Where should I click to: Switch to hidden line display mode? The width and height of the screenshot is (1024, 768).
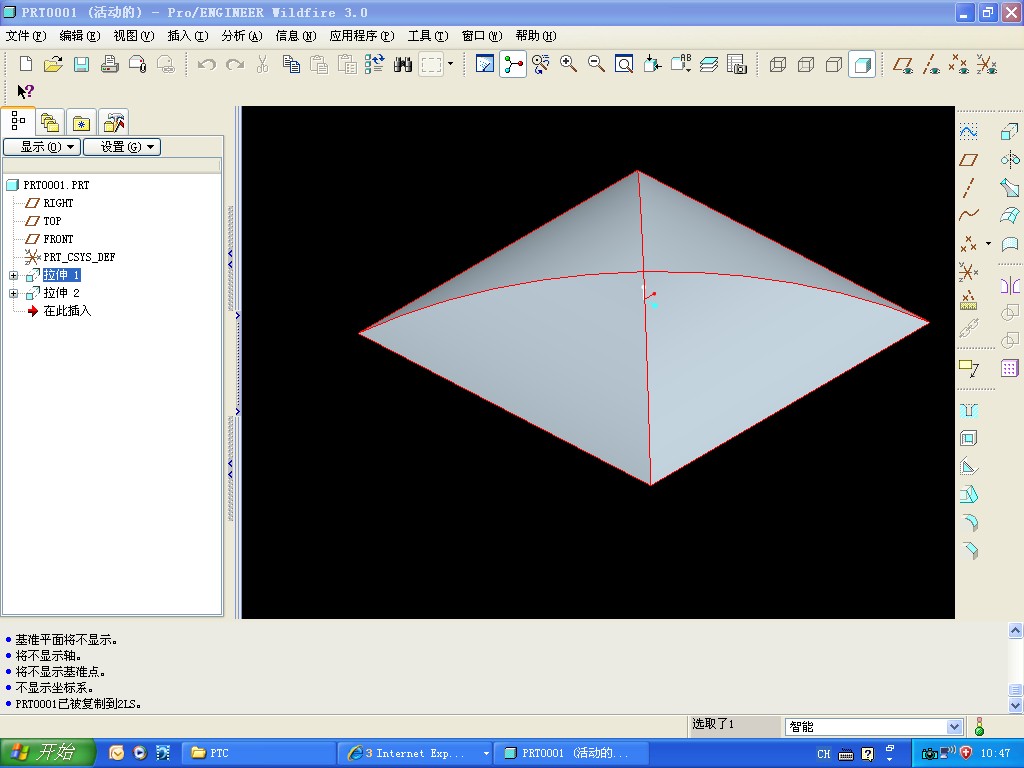click(806, 64)
